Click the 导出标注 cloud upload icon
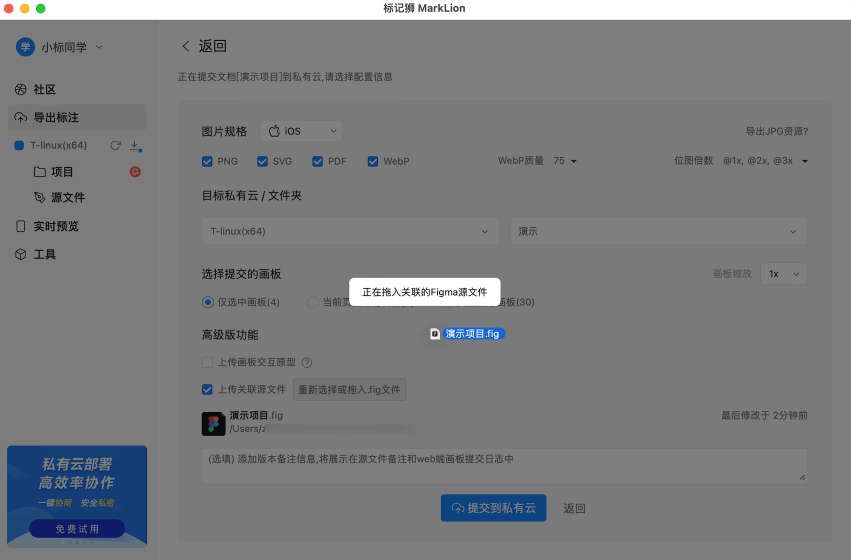Screen dimensions: 851x560 click(x=21, y=117)
